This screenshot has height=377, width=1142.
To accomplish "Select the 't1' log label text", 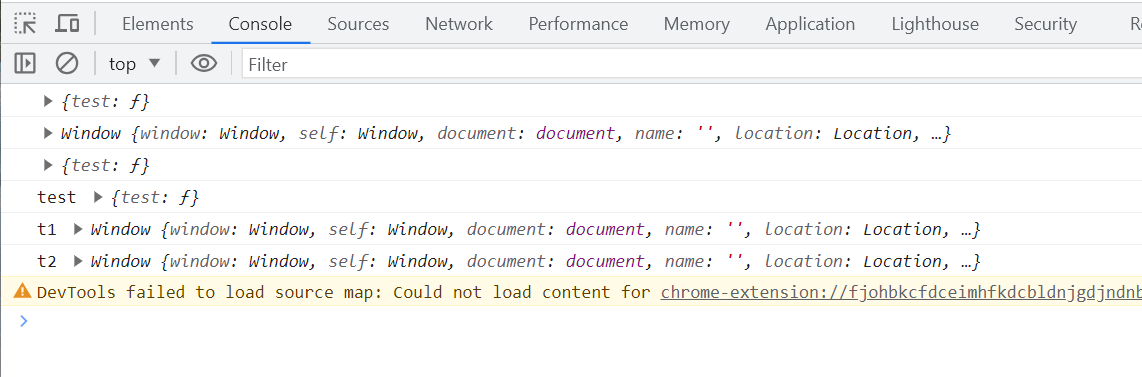I will (x=47, y=229).
